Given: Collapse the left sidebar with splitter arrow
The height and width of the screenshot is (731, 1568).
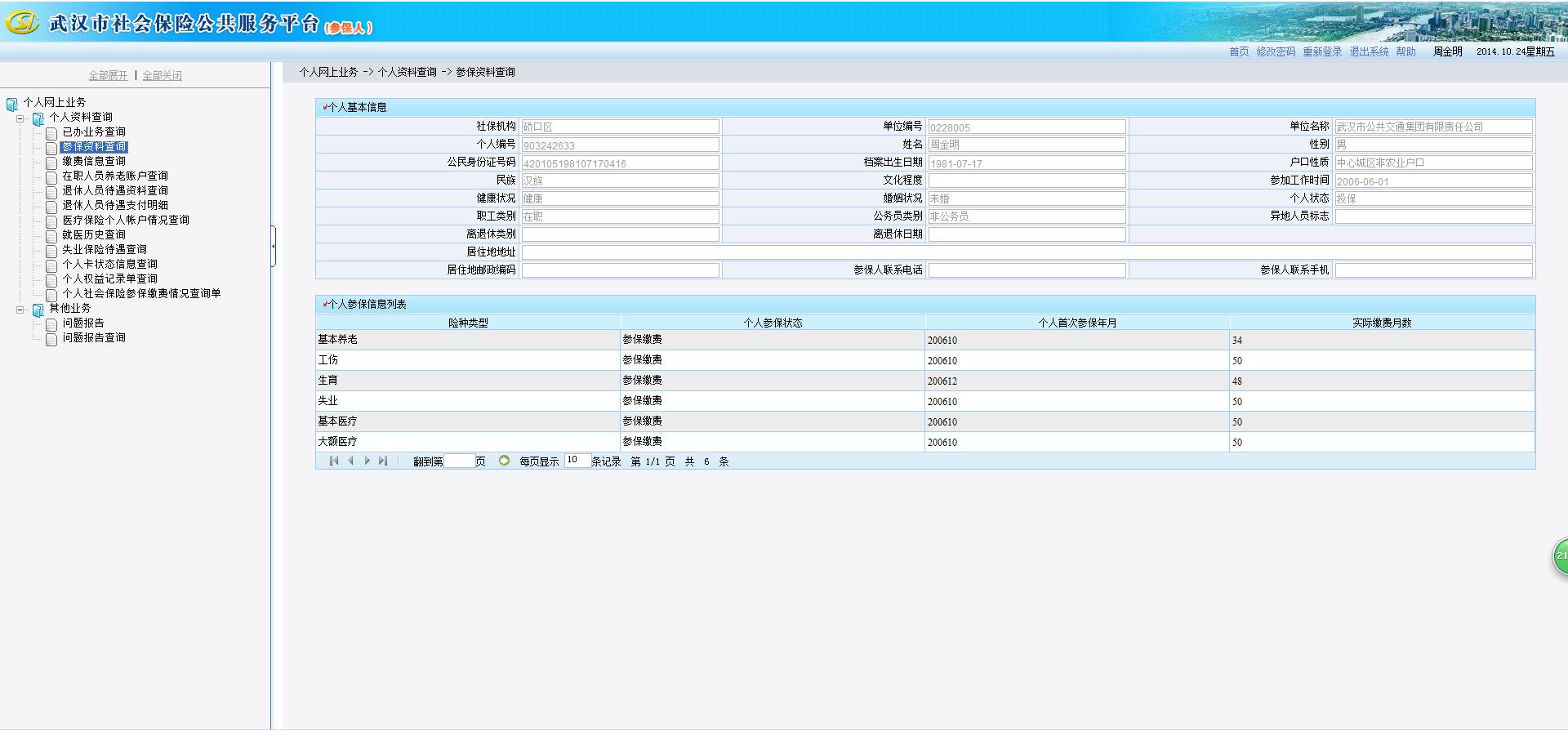Looking at the screenshot, I should pos(273,245).
